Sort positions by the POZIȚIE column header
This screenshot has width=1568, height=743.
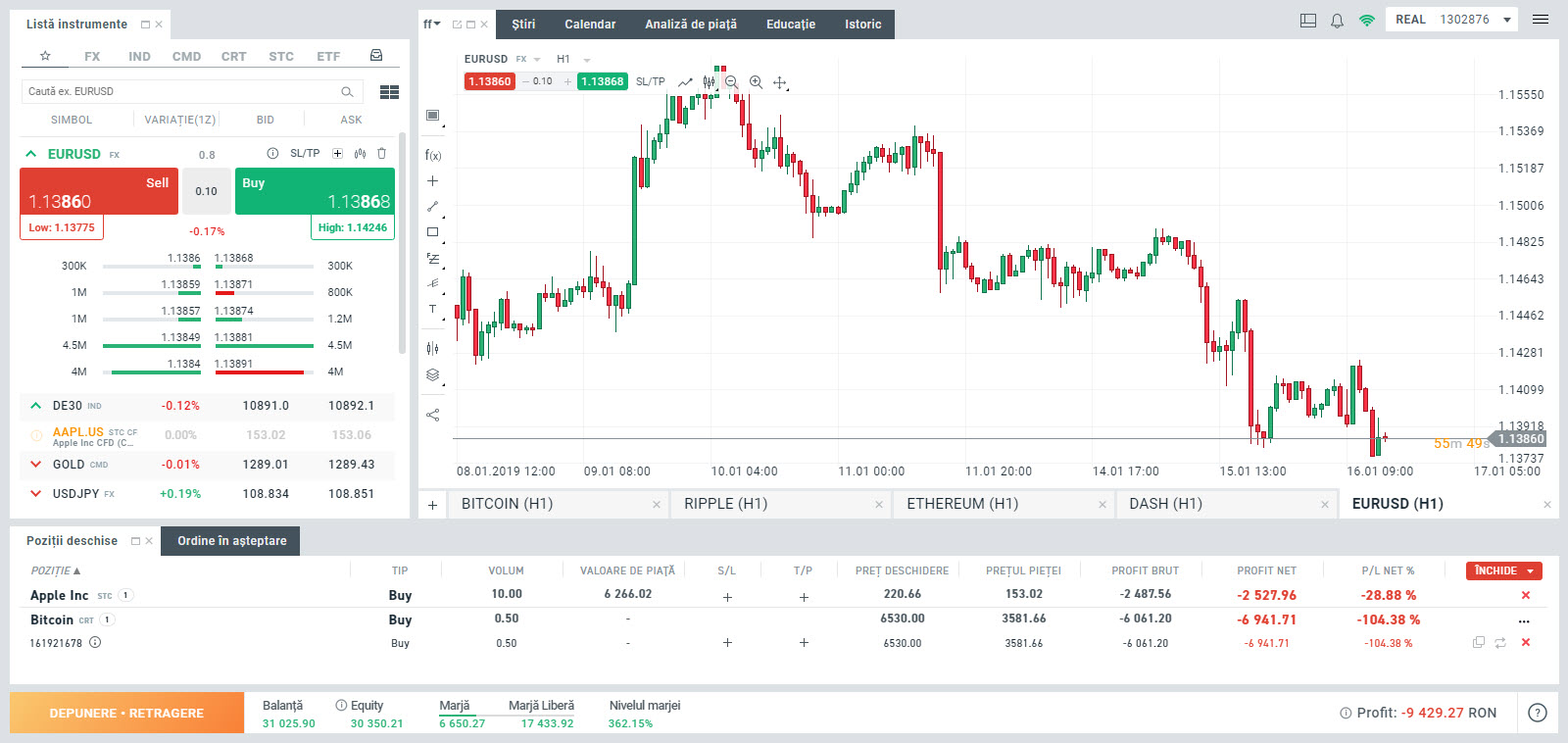point(56,570)
